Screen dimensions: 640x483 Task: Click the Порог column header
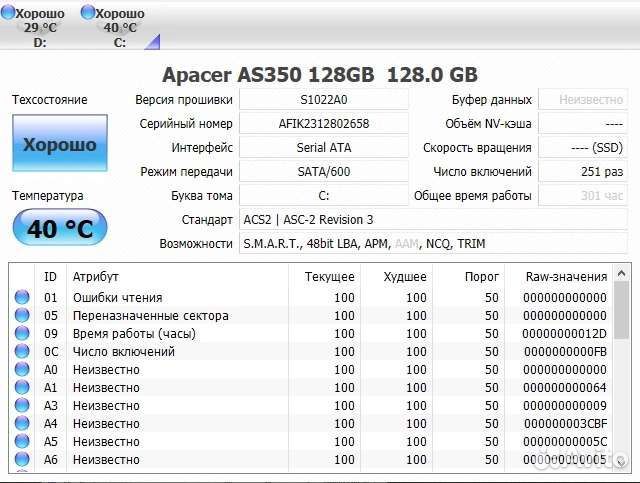click(482, 277)
